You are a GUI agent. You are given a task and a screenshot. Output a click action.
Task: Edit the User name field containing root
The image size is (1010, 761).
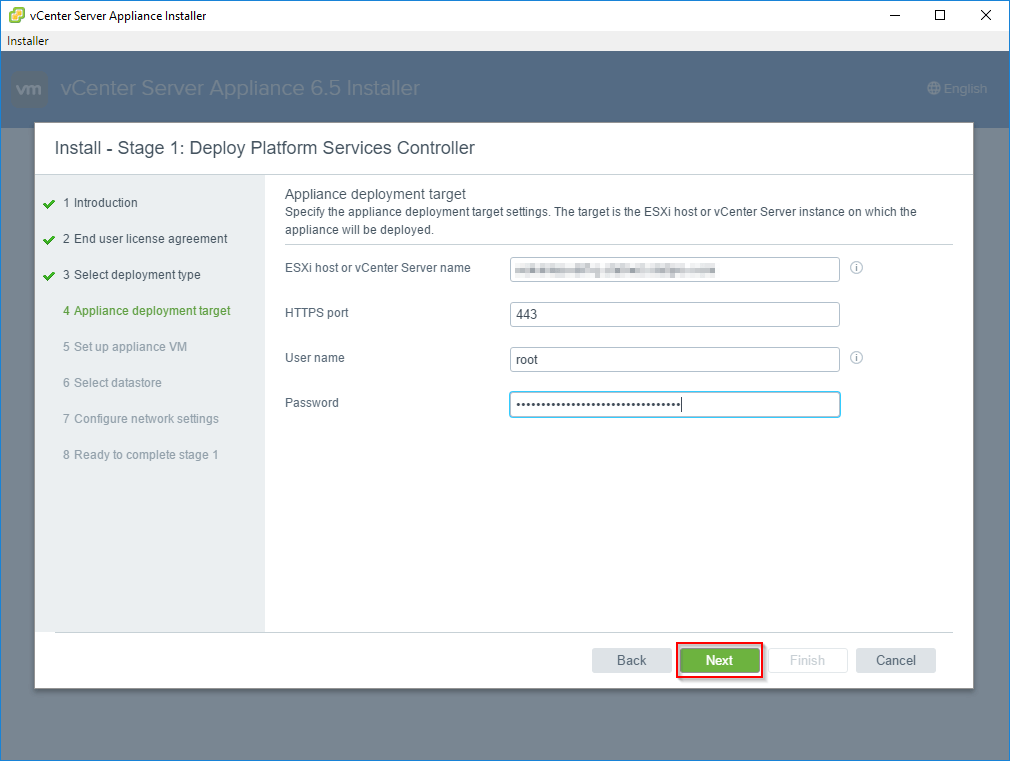(674, 359)
